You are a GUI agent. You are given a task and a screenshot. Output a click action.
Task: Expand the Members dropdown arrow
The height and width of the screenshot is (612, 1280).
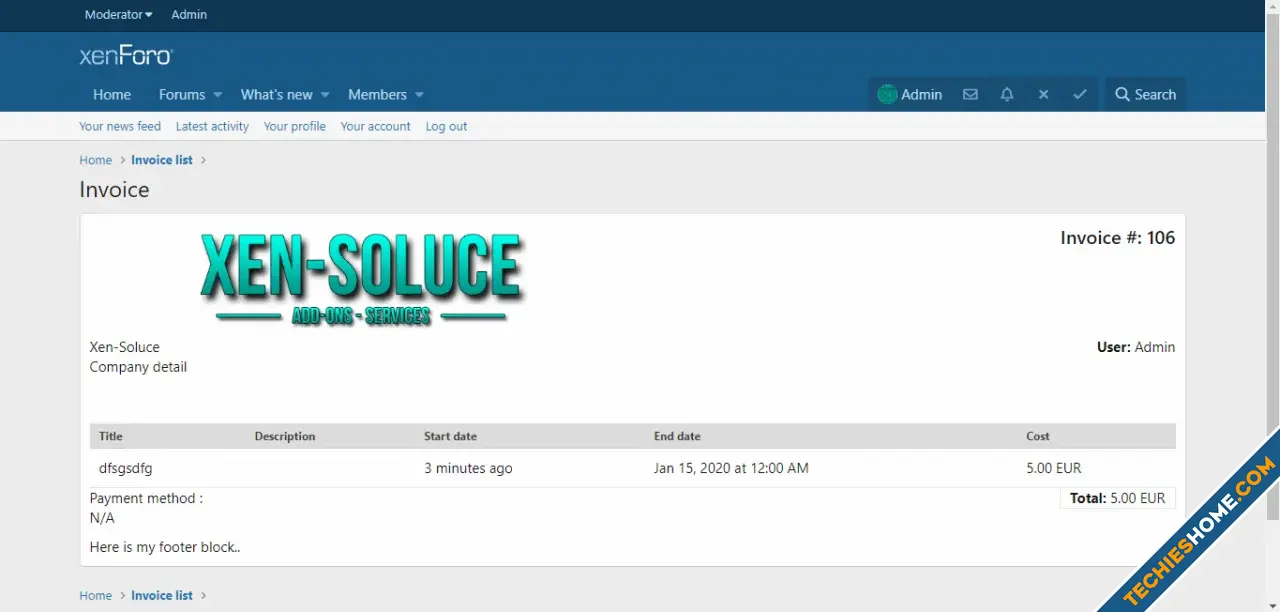tap(419, 95)
